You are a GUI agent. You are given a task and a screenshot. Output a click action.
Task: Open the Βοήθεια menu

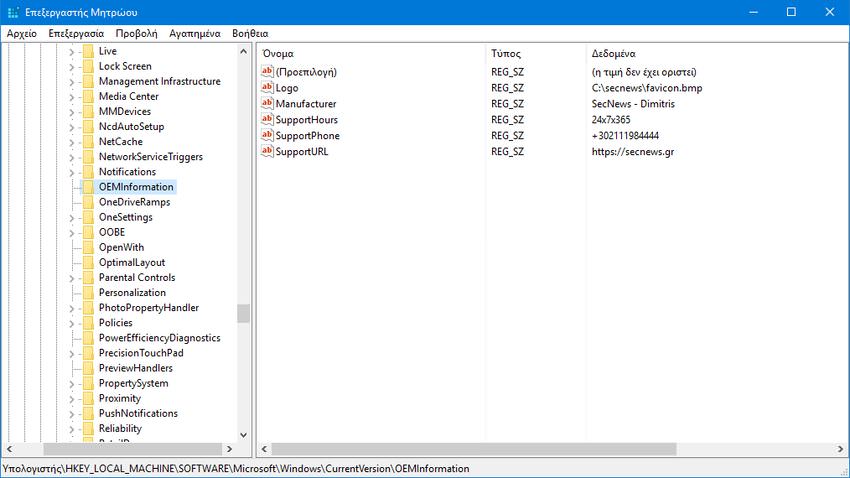[250, 34]
